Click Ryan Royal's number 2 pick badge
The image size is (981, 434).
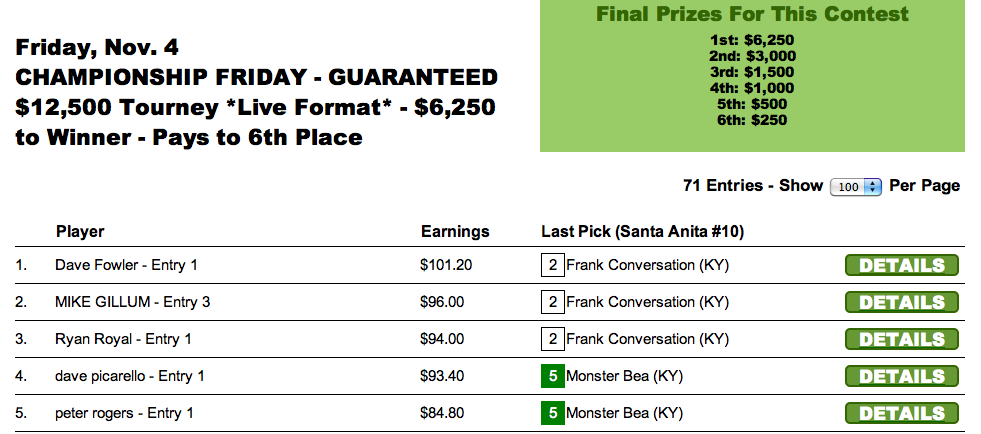552,339
